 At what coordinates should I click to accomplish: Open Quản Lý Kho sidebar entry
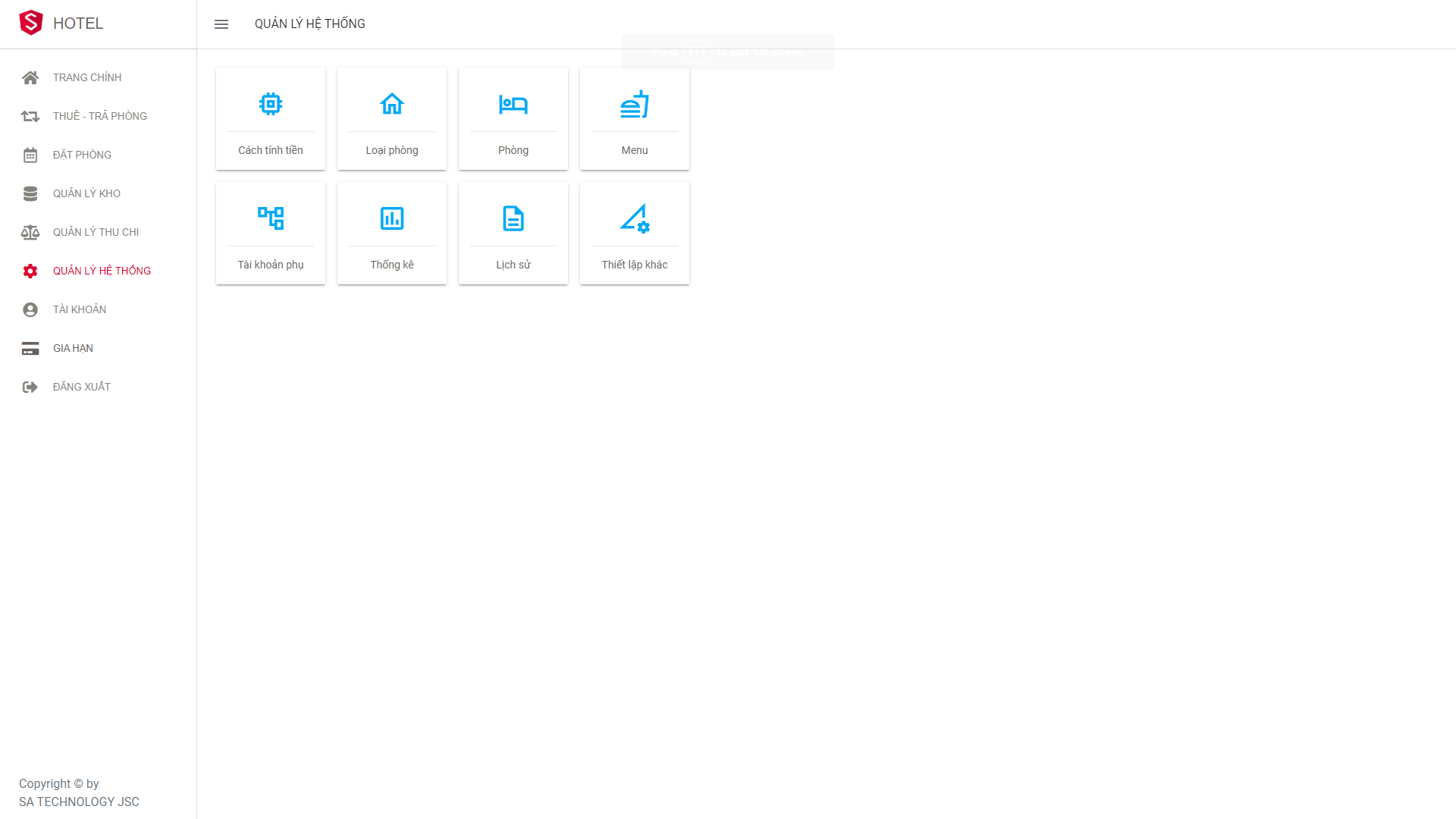click(x=86, y=193)
